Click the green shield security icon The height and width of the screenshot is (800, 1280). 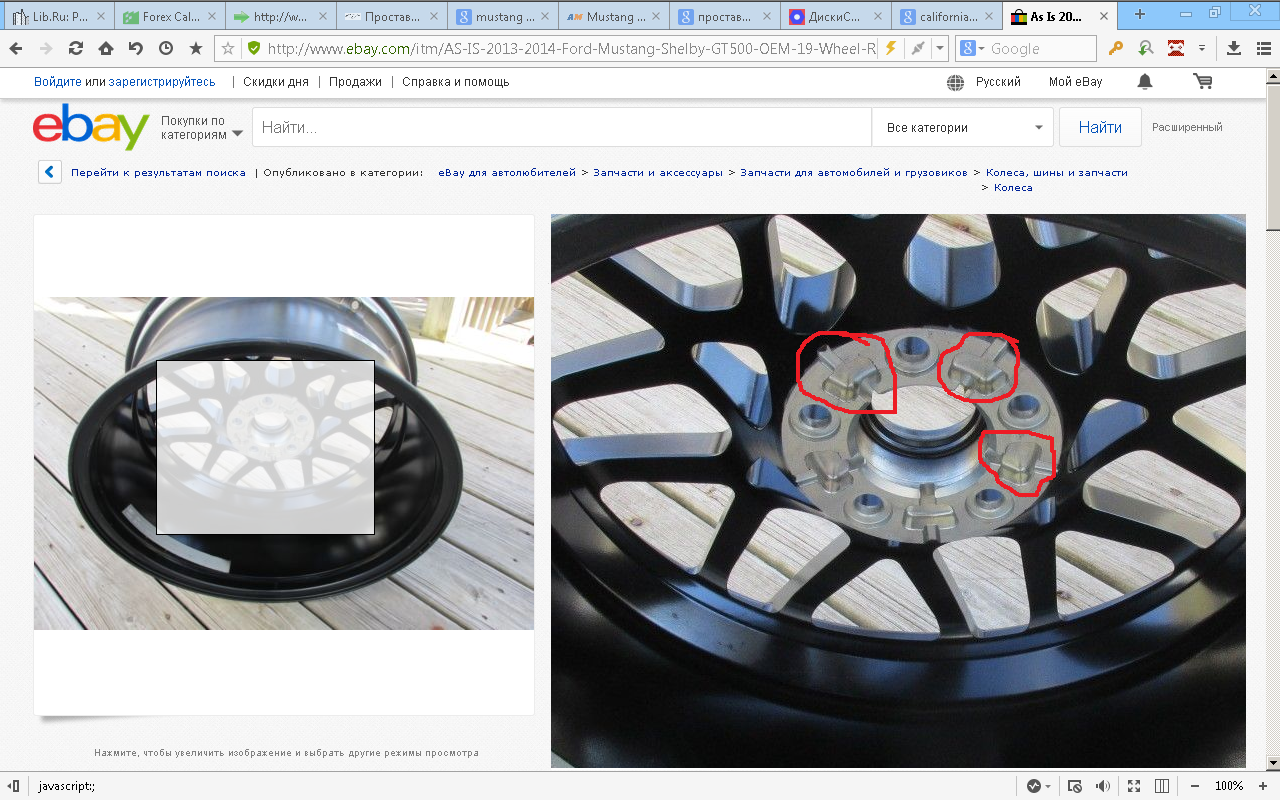point(253,48)
